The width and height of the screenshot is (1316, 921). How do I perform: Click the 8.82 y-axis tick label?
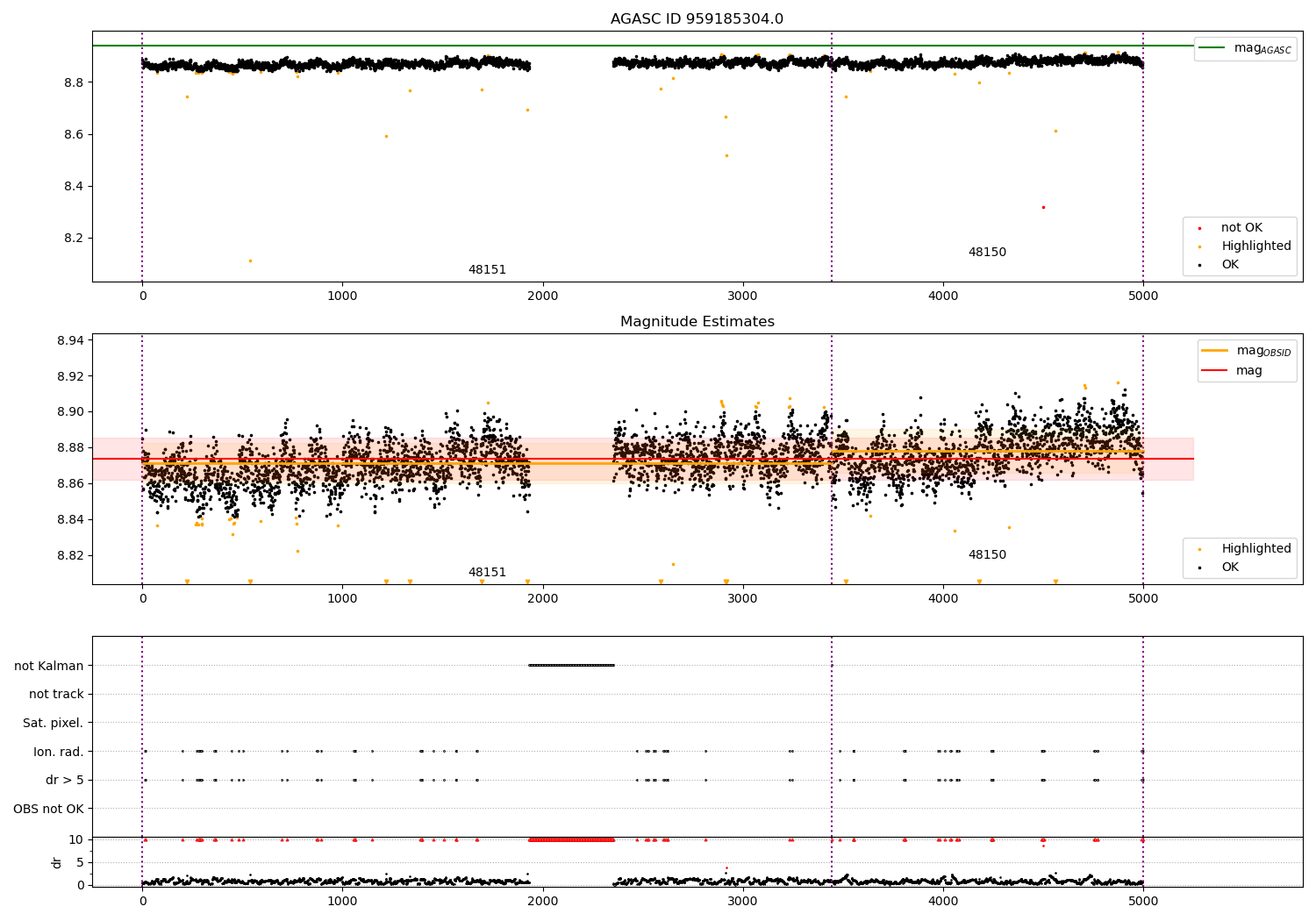pyautogui.click(x=70, y=555)
